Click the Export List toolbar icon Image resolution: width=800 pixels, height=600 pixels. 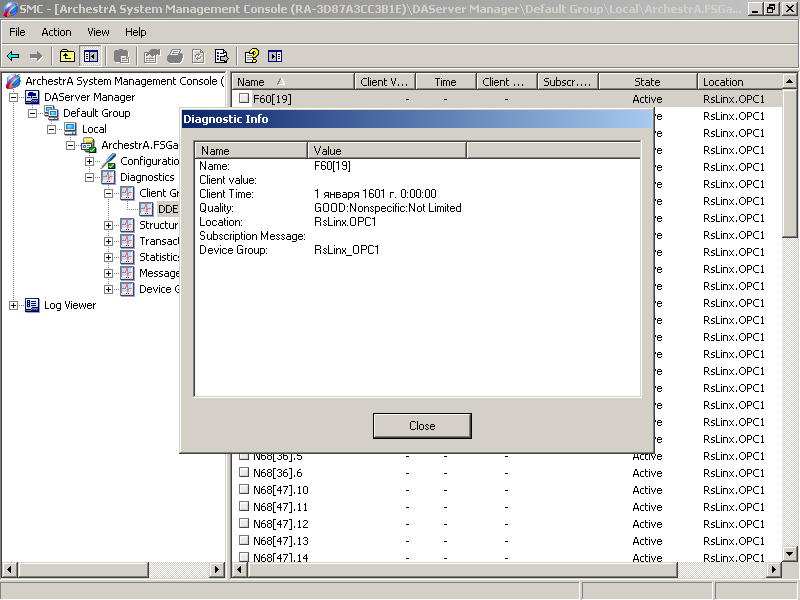(222, 56)
